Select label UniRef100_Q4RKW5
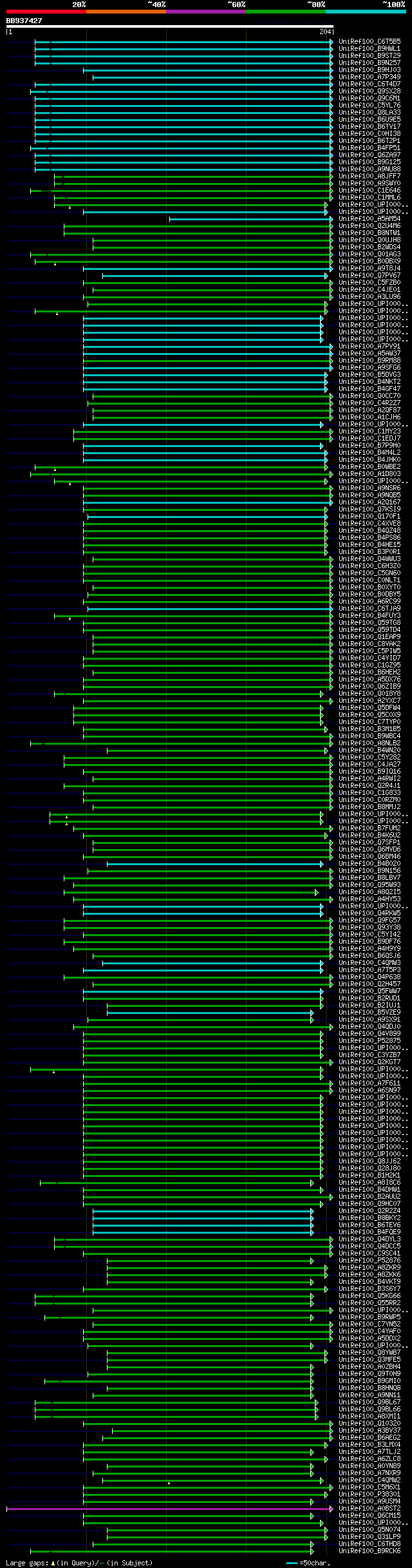Image resolution: width=412 pixels, height=1568 pixels. (x=370, y=913)
